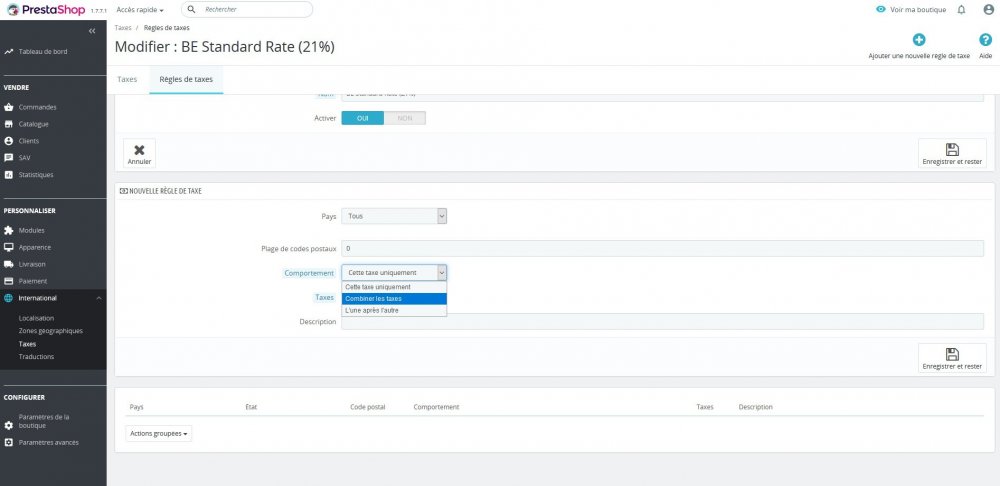
Task: Open Zones géographiques submenu item
Action: tap(51, 331)
